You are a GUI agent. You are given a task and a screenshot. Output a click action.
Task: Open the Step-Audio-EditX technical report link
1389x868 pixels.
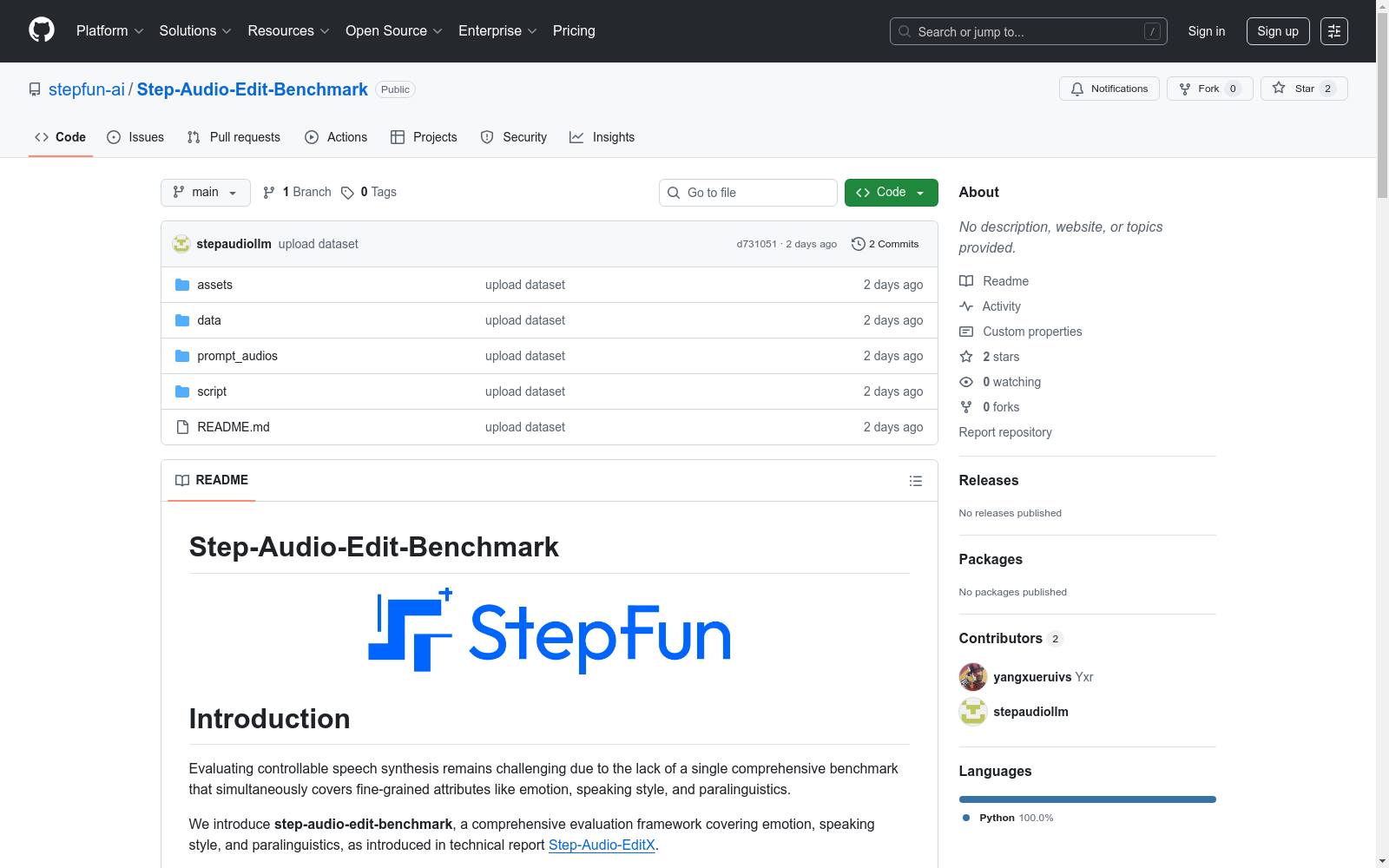(602, 845)
